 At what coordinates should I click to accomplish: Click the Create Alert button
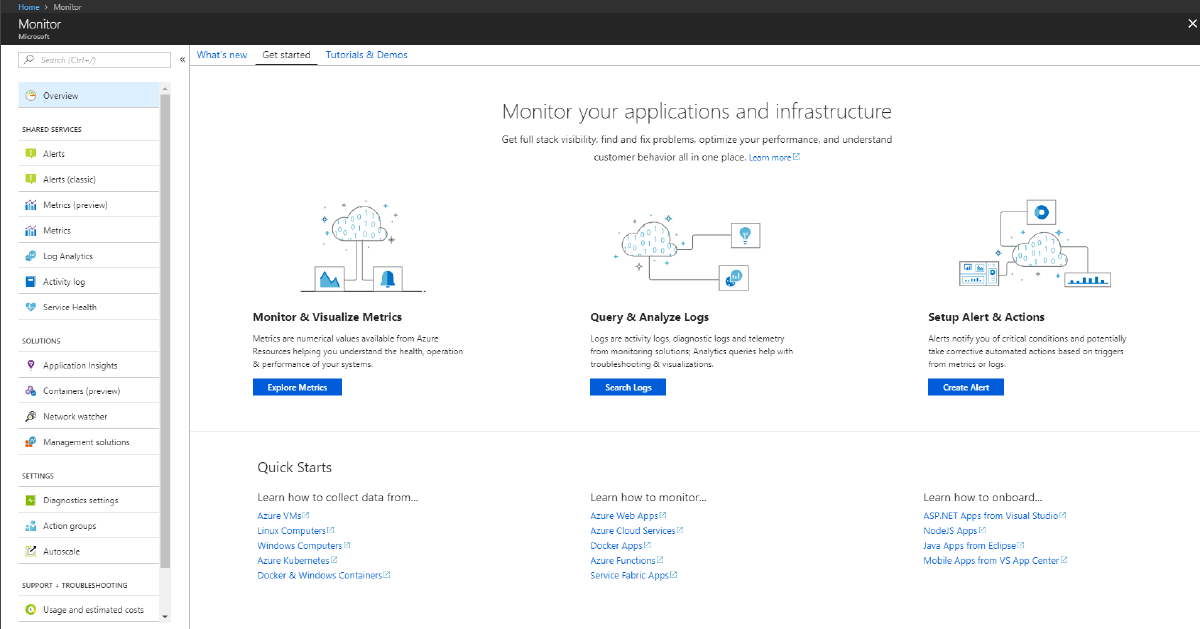965,387
